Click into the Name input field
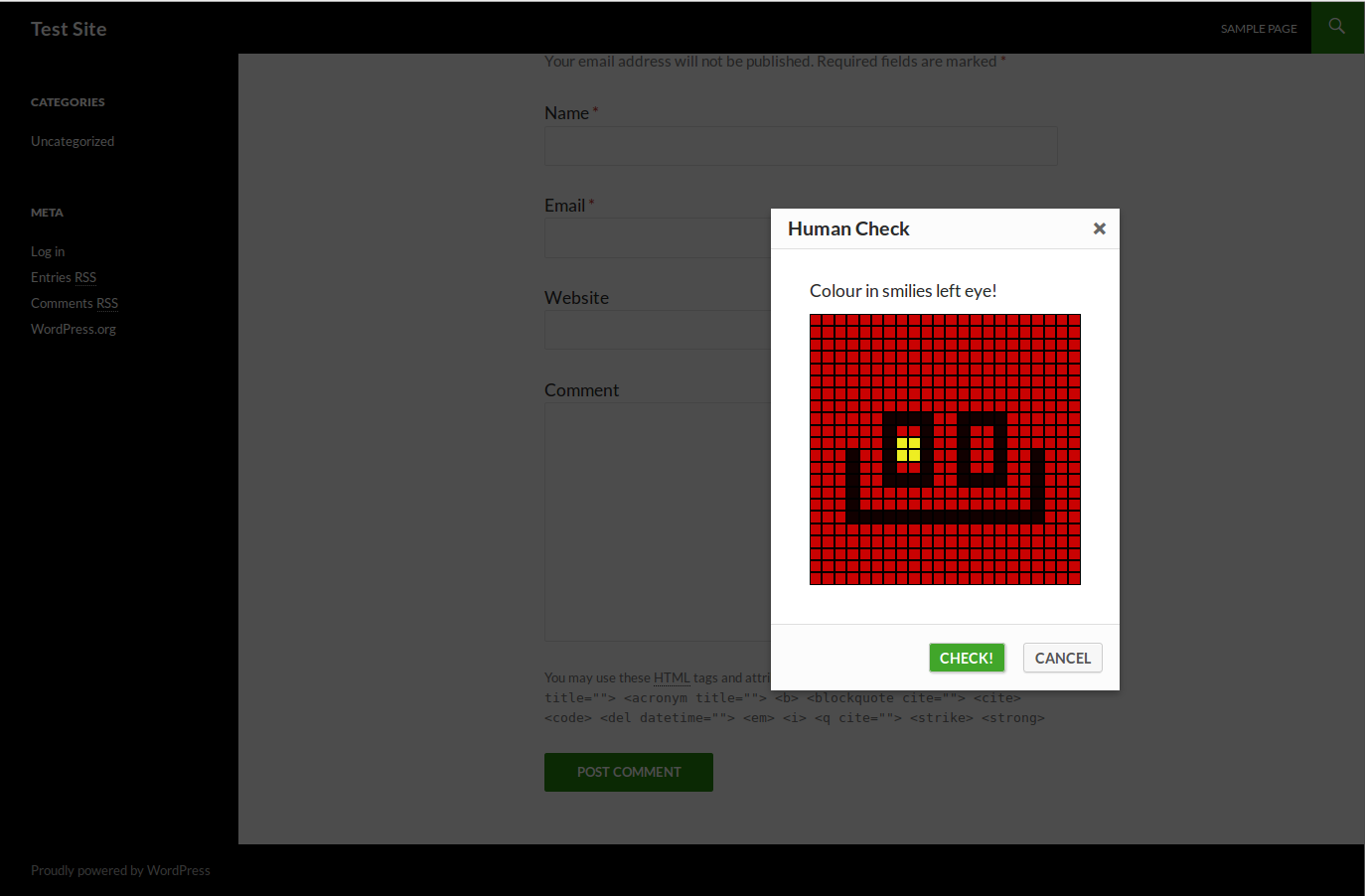The width and height of the screenshot is (1365, 896). [801, 146]
